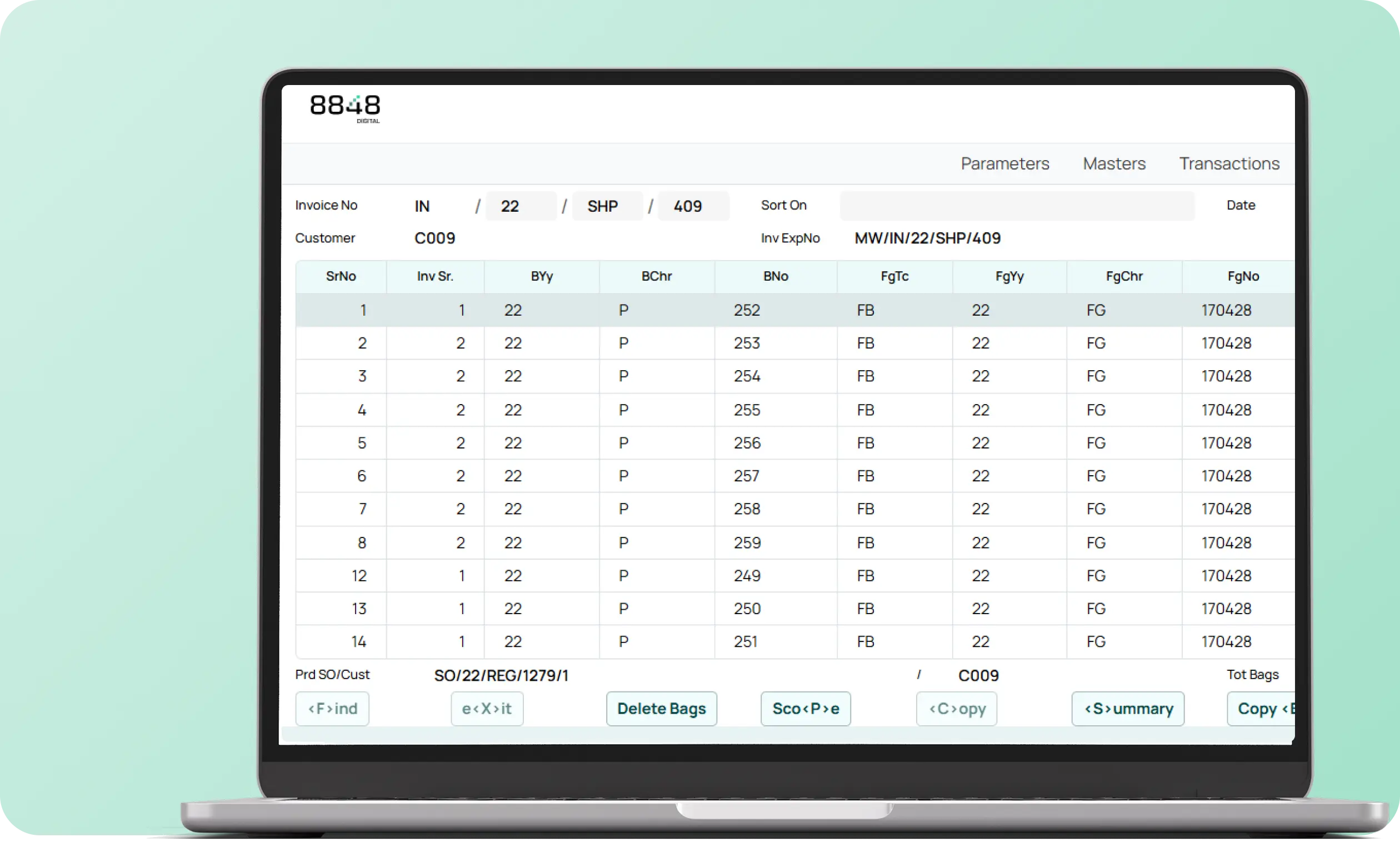Click the Copy button beside ScoPe
This screenshot has height=847, width=1400.
tap(957, 708)
